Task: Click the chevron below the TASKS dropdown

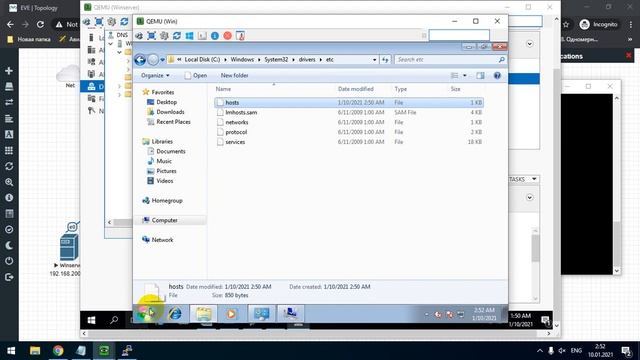Action: pyautogui.click(x=529, y=198)
